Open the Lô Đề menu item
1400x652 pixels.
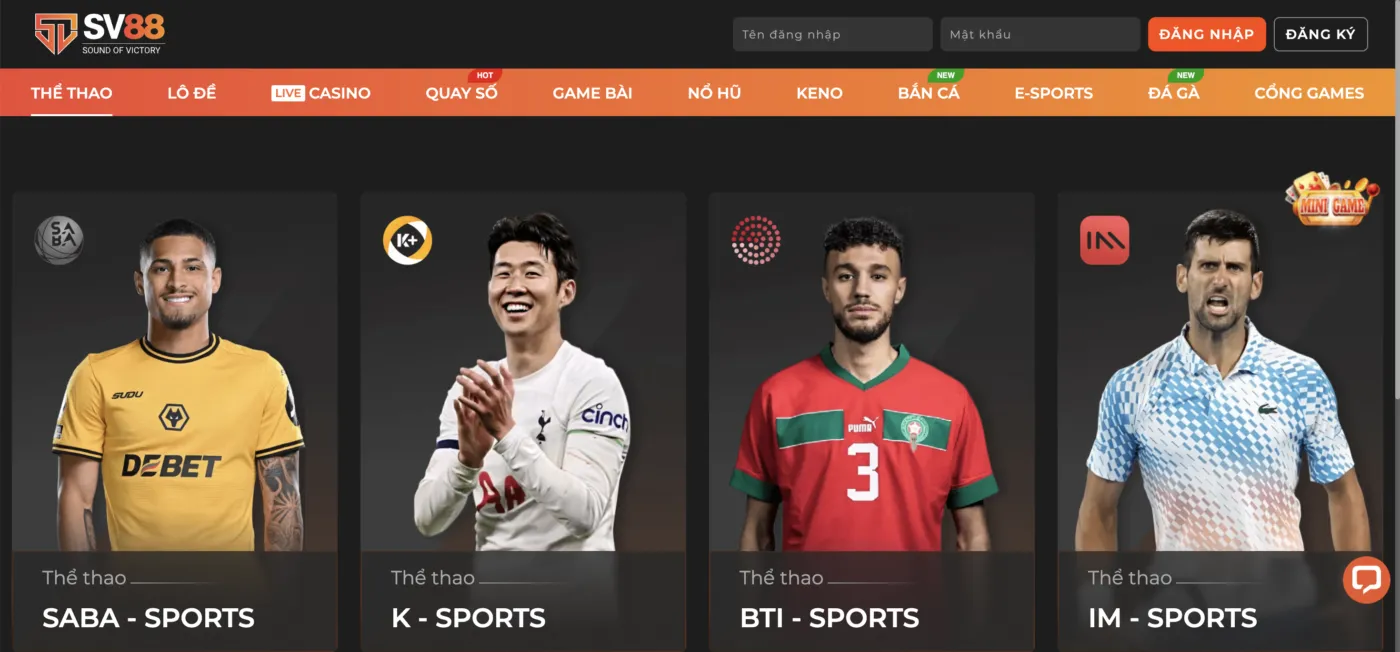(192, 93)
